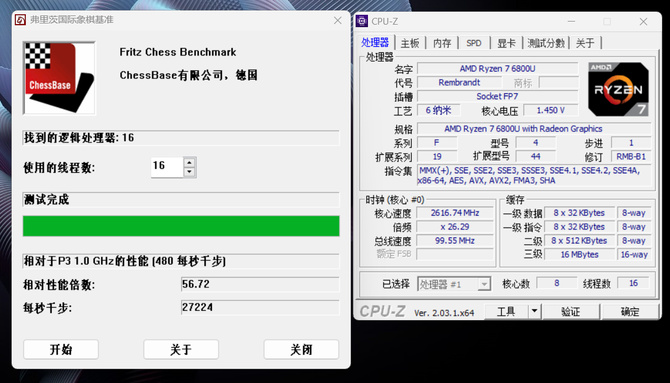Click the thread count field showing 16
Image resolution: width=670 pixels, height=383 pixels.
167,167
